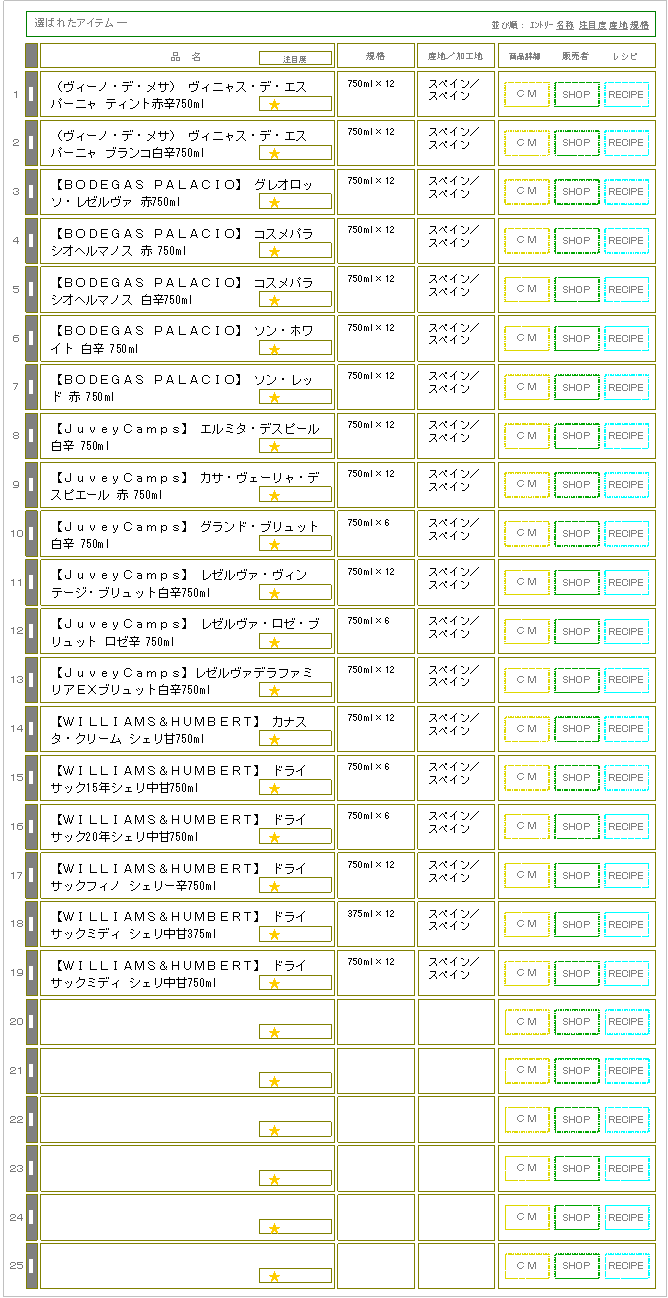Open RECIPE for グレオロッソ・レゼルヴァ 赤
The image size is (668, 1298).
(x=627, y=192)
